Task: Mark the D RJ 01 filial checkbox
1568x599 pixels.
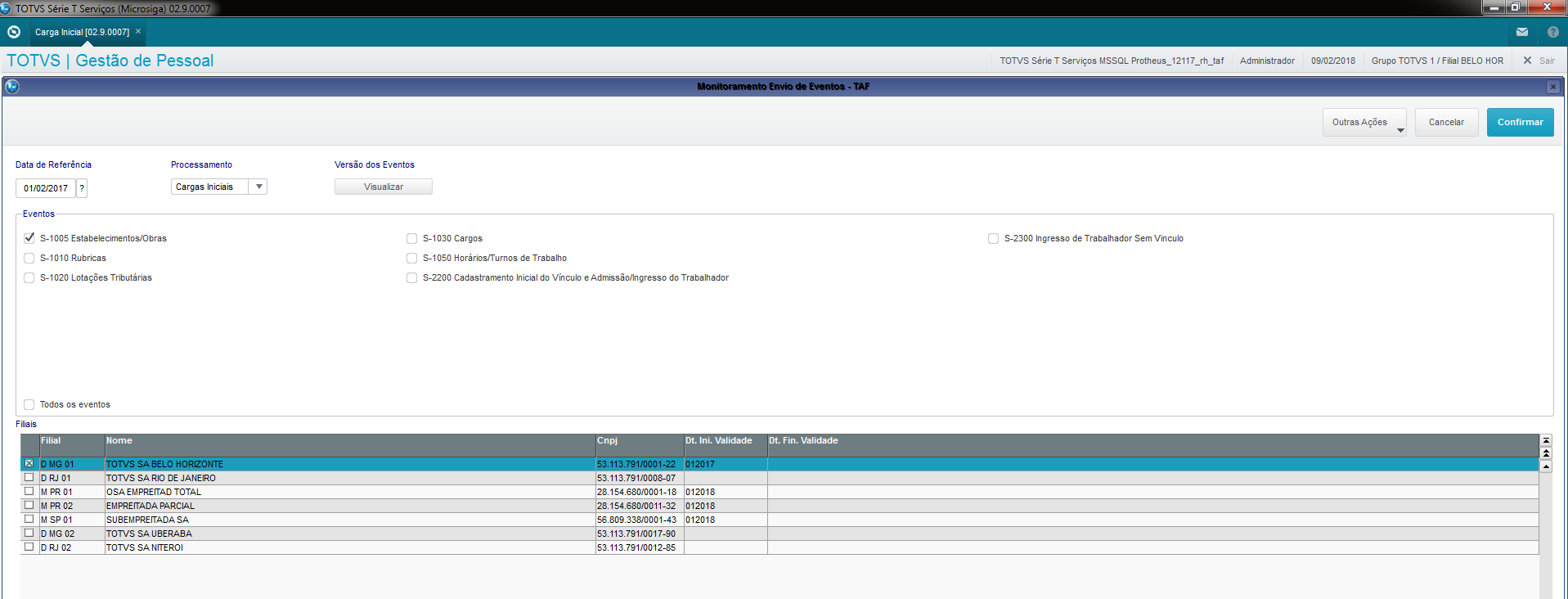Action: click(x=29, y=477)
